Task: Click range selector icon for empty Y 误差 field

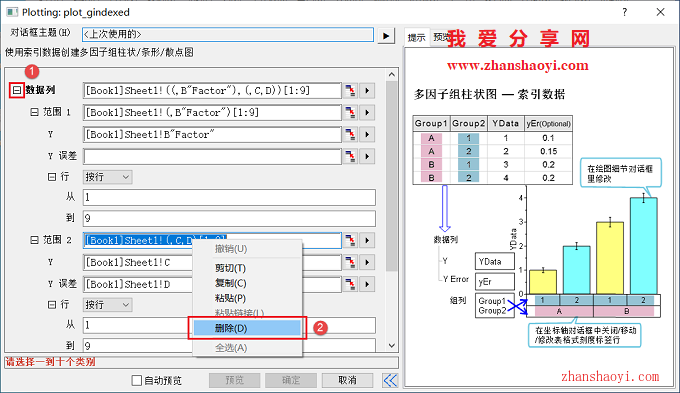Action: tap(350, 156)
